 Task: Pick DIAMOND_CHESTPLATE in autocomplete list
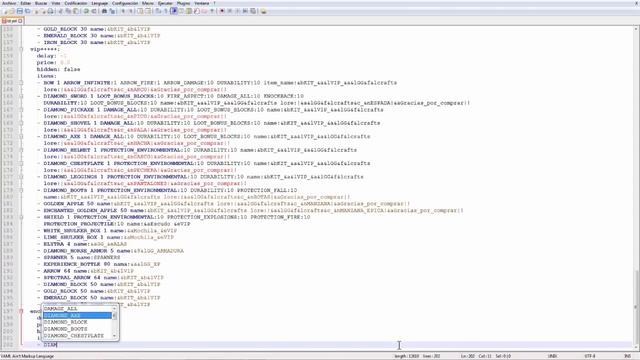(77, 336)
